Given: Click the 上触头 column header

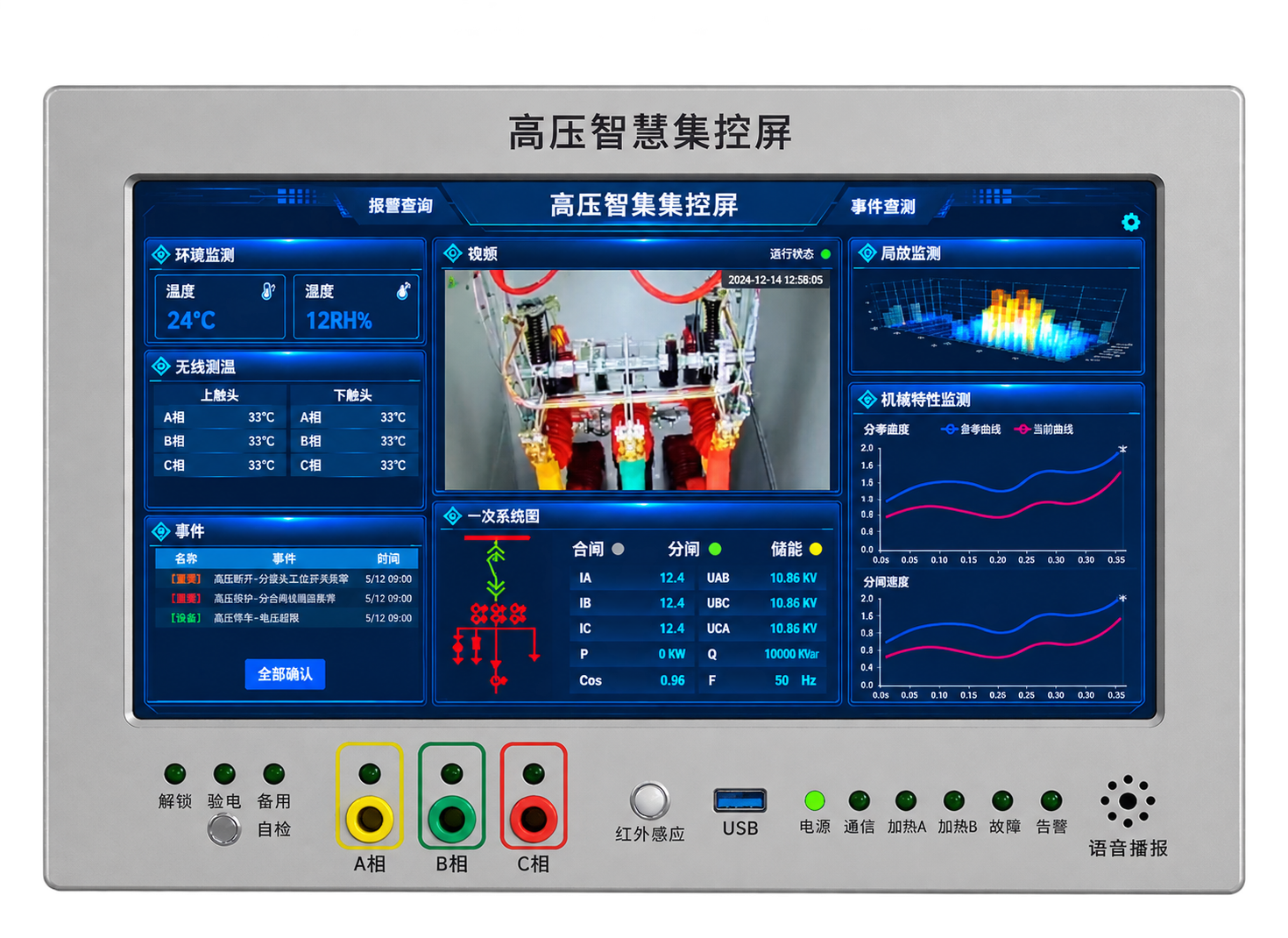Looking at the screenshot, I should click(219, 395).
